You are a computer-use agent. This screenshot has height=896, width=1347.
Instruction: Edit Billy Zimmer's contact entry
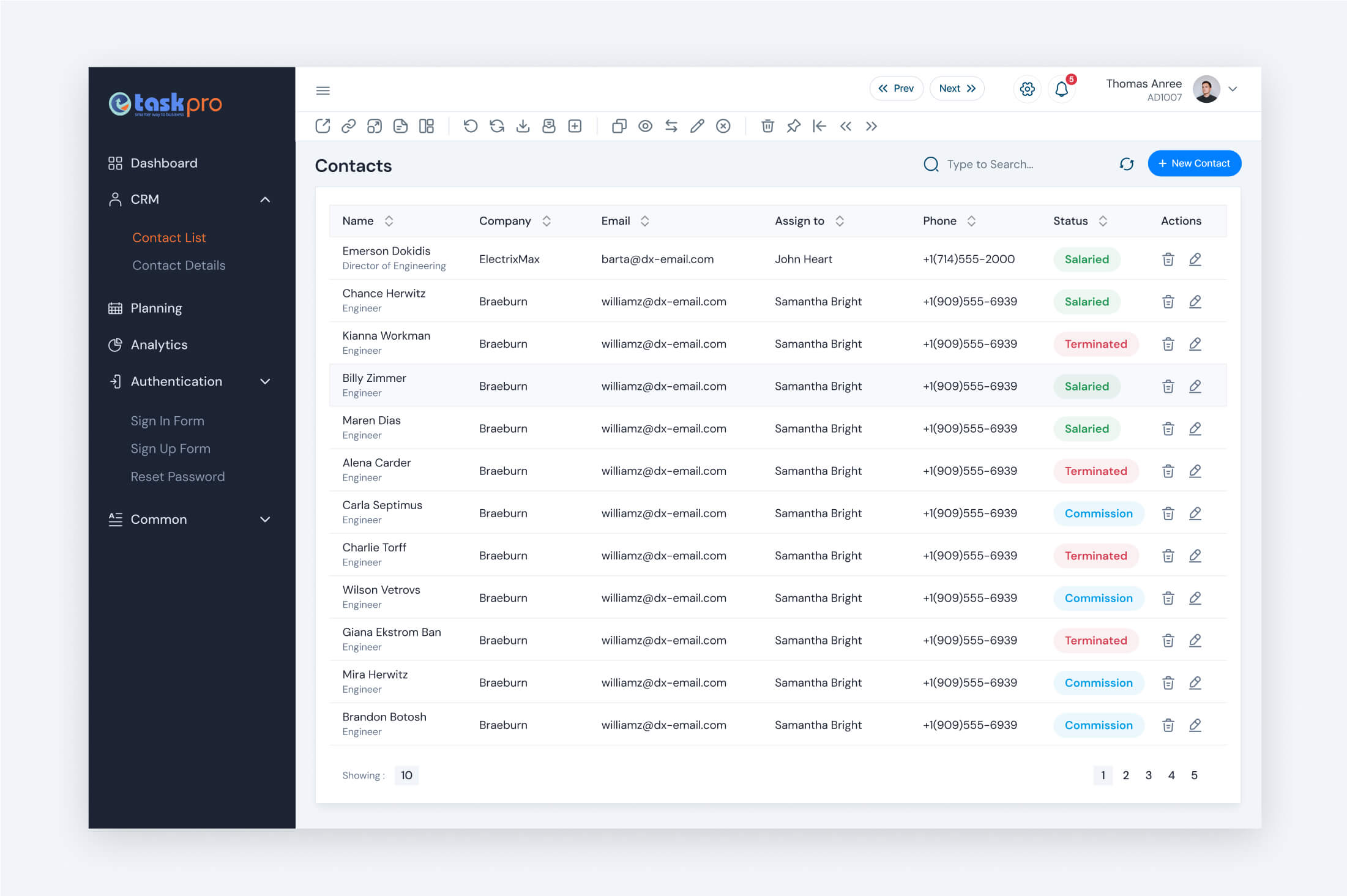[1195, 386]
